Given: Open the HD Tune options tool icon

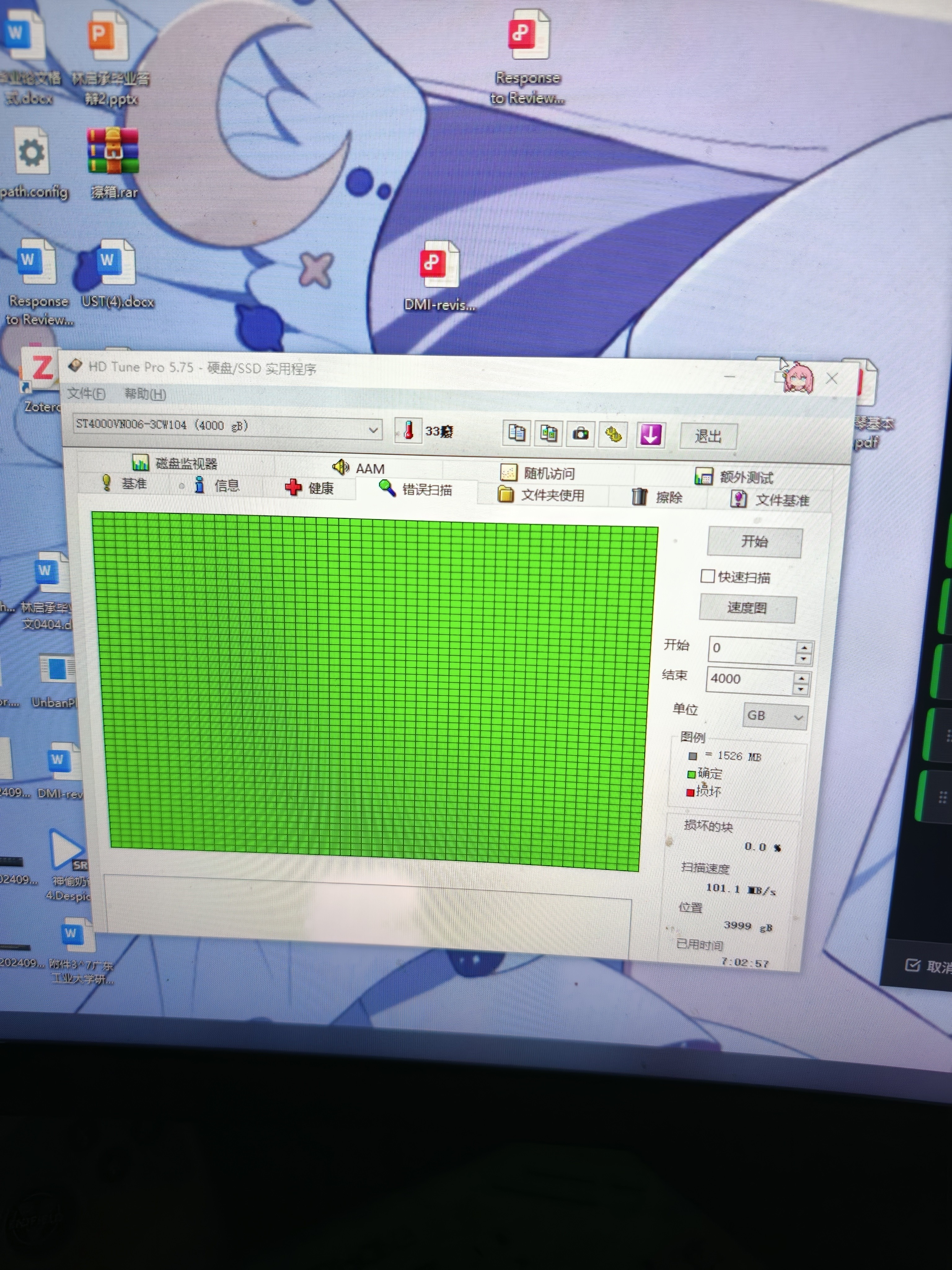Looking at the screenshot, I should coord(613,435).
